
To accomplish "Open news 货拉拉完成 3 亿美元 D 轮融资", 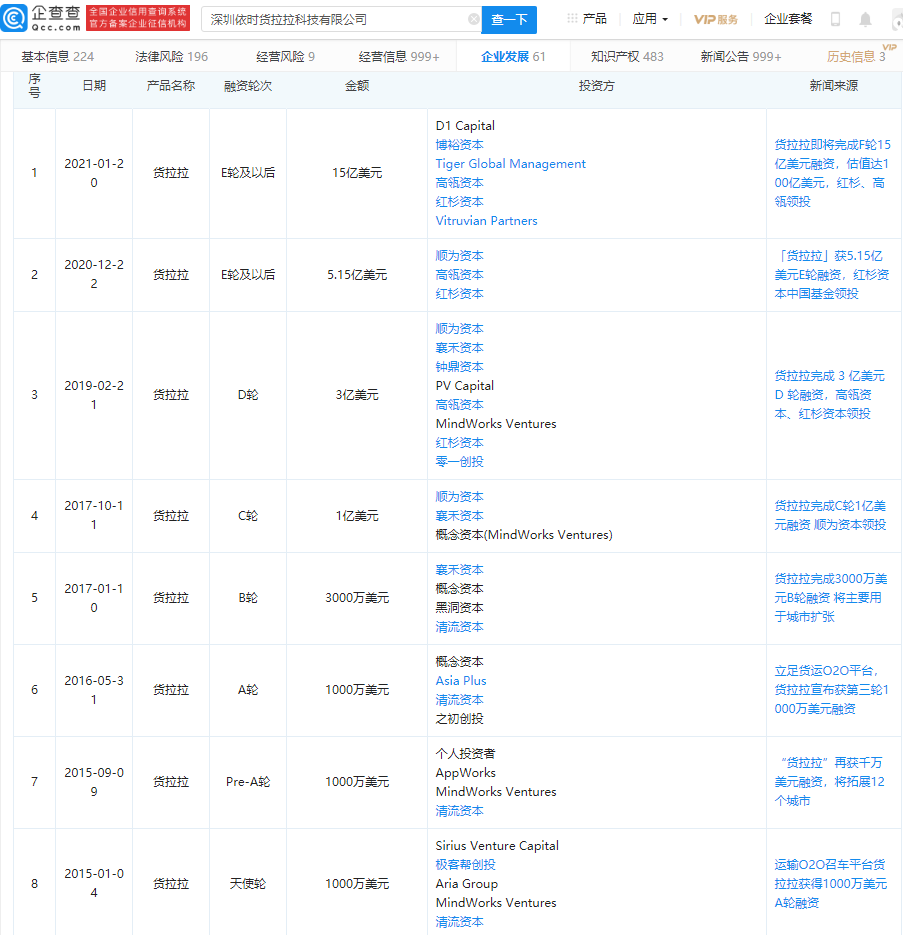I will coord(830,395).
